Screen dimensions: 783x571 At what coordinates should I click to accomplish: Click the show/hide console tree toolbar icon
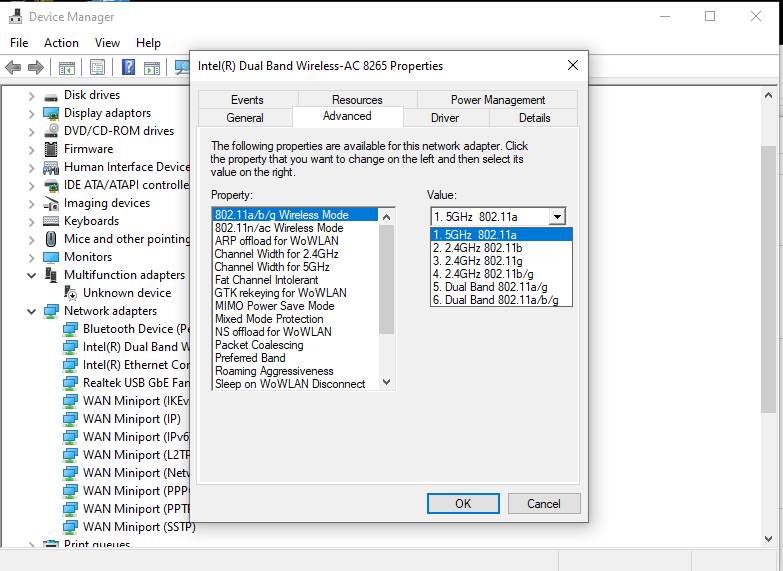coord(66,67)
